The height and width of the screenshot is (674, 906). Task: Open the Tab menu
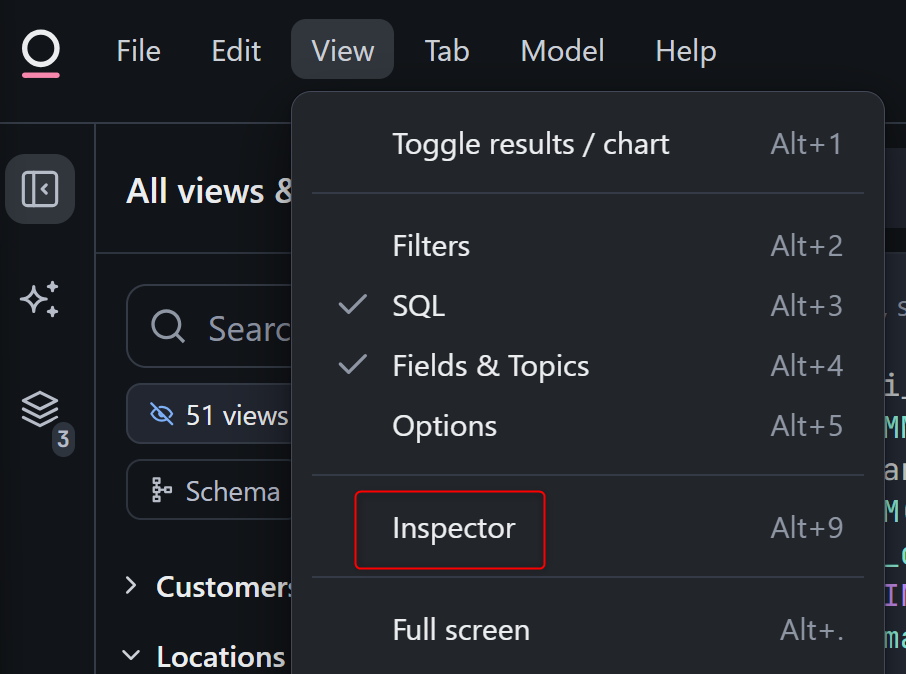click(446, 51)
